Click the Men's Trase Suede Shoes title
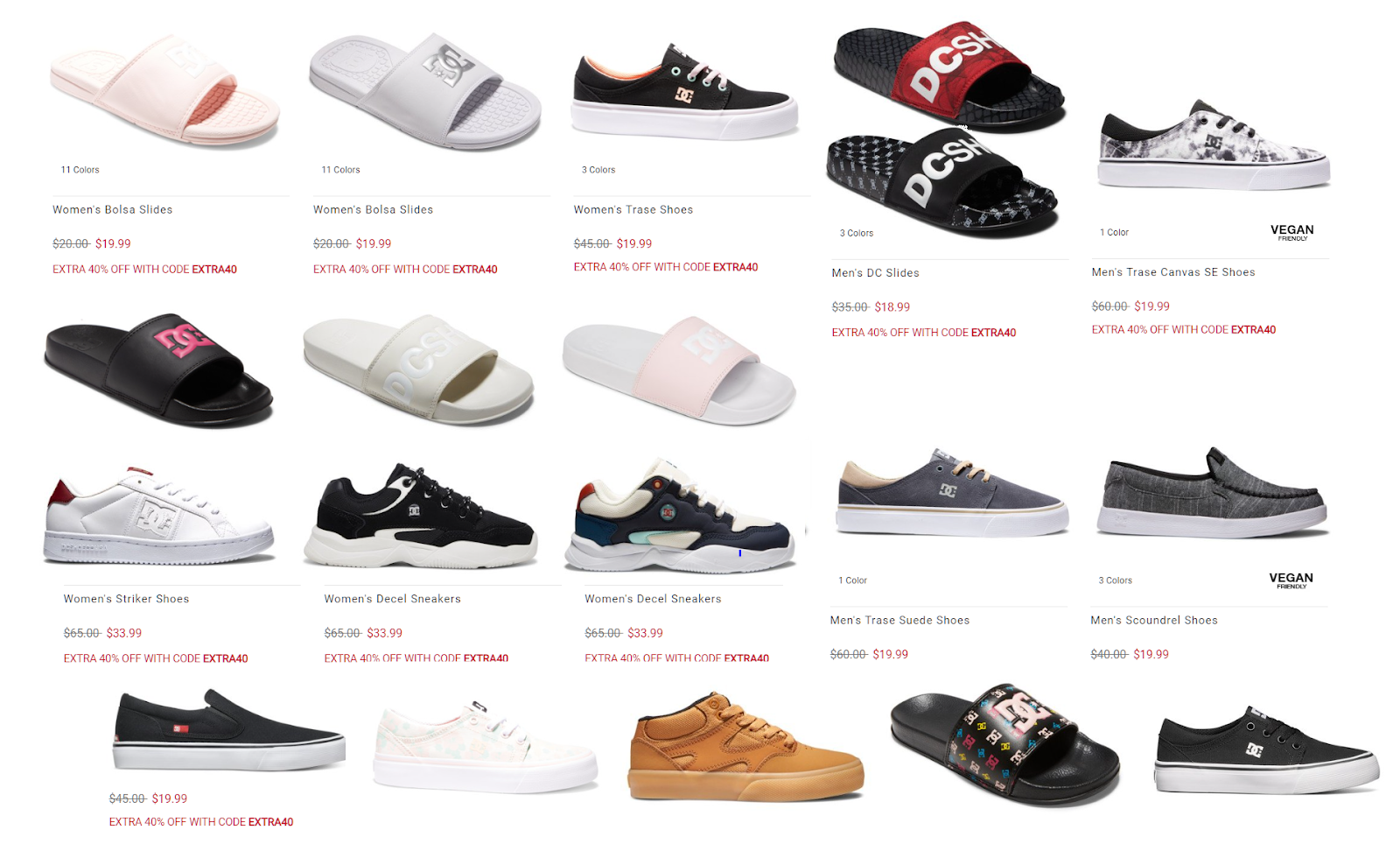This screenshot has width=1400, height=858. [899, 620]
